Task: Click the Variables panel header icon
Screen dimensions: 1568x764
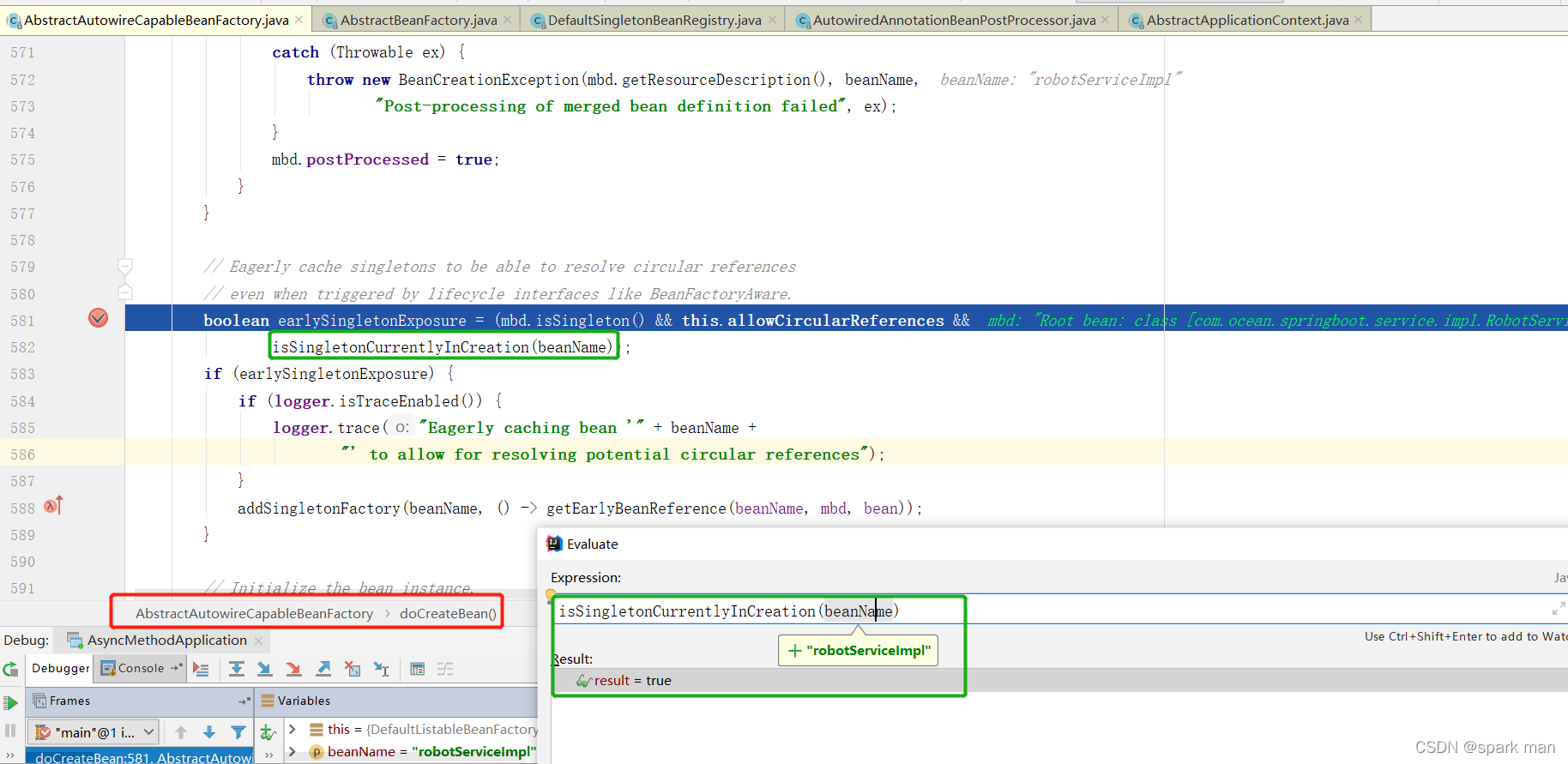Action: click(x=268, y=701)
